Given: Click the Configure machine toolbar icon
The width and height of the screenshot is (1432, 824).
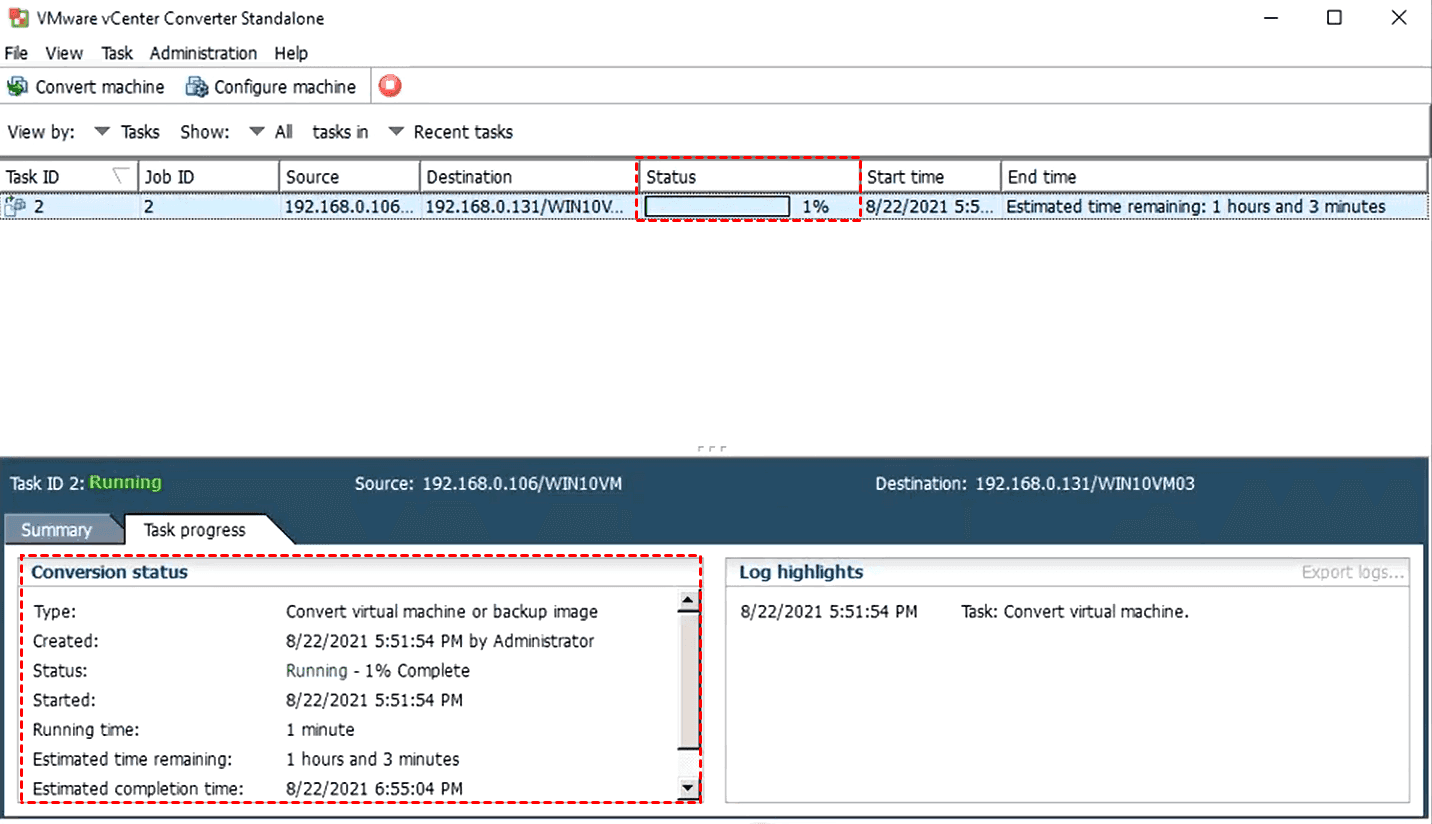Looking at the screenshot, I should pyautogui.click(x=196, y=87).
